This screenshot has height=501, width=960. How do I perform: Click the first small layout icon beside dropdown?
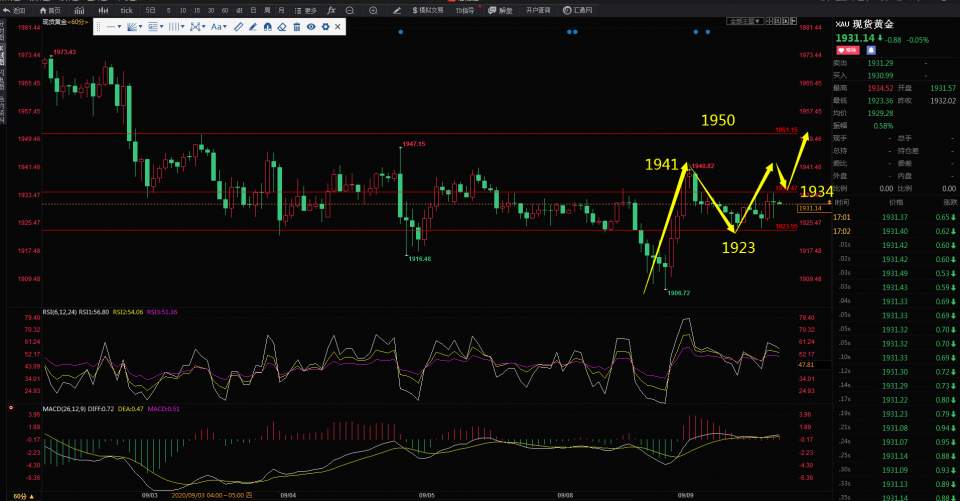770,21
